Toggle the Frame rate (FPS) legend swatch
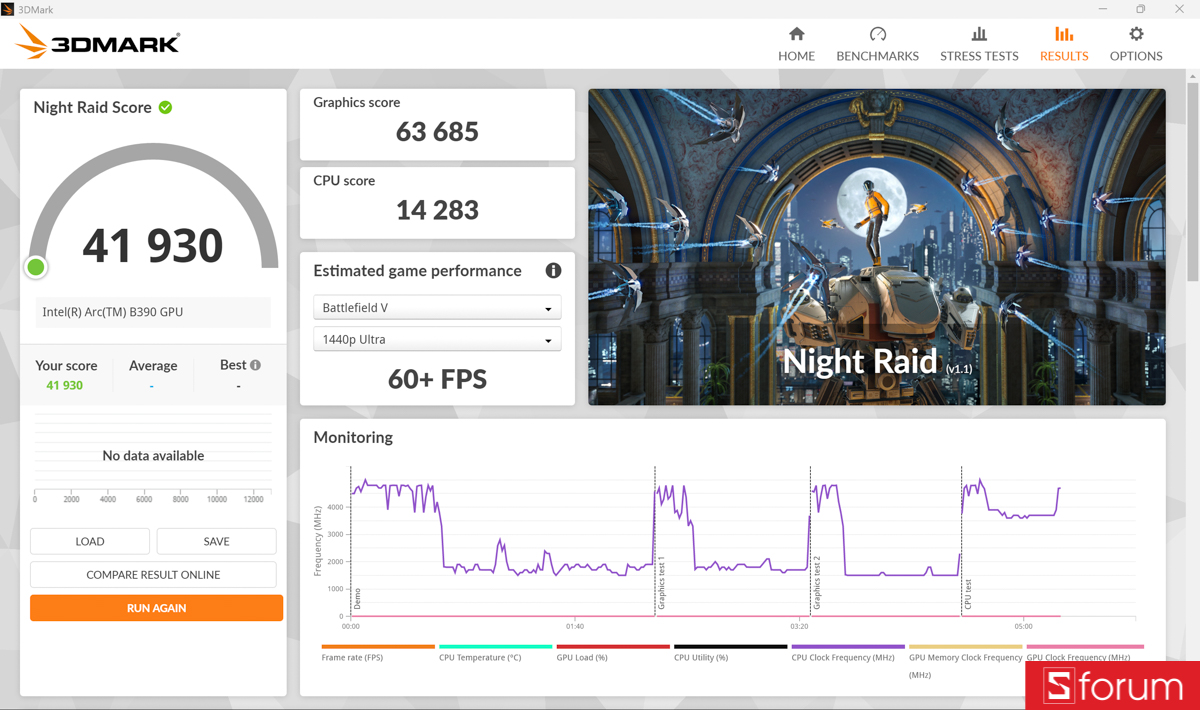 click(x=378, y=647)
